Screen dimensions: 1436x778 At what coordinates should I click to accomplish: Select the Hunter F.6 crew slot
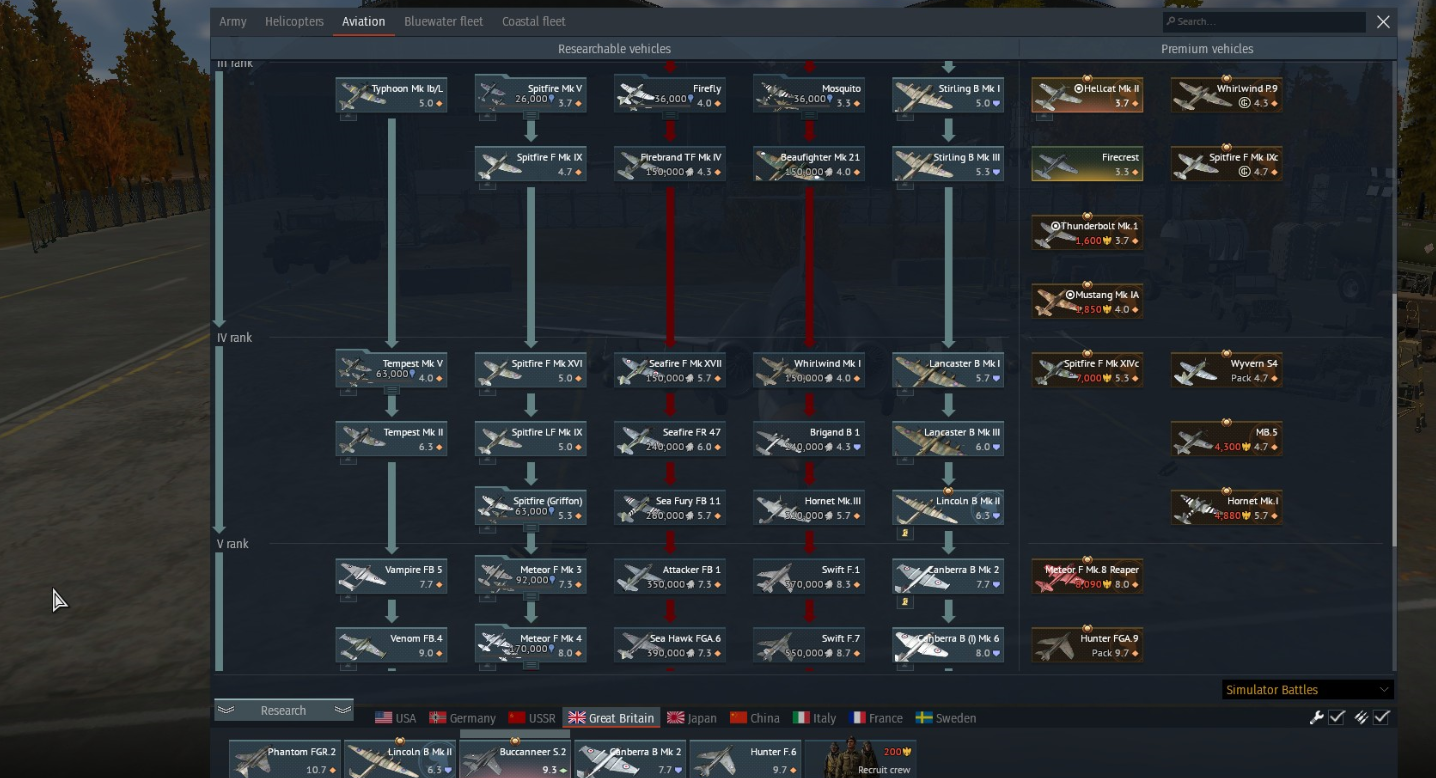[x=745, y=759]
